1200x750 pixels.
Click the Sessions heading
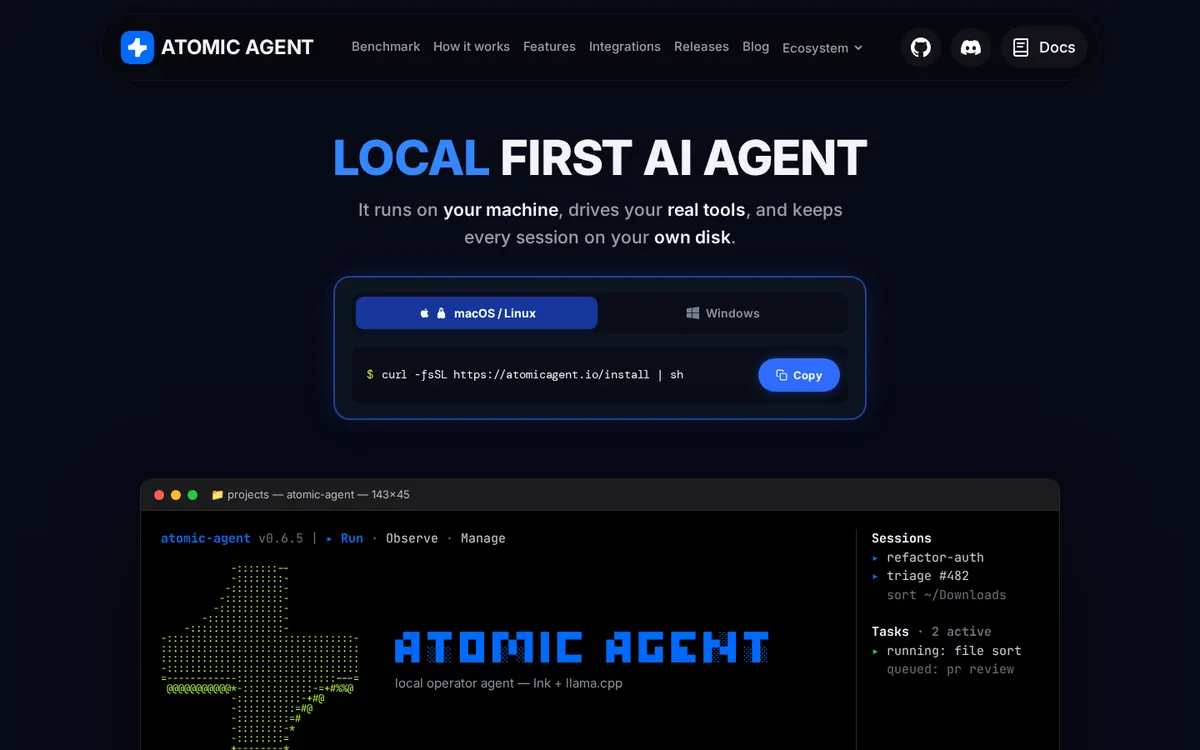[901, 538]
